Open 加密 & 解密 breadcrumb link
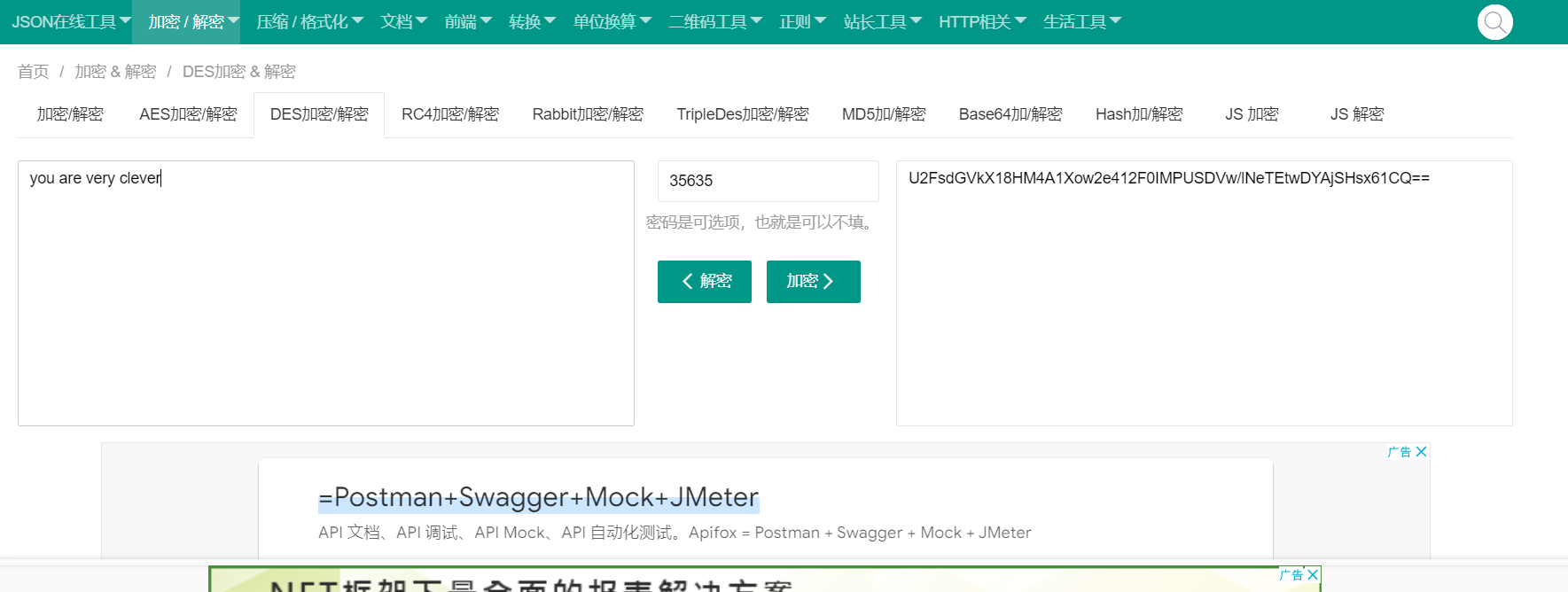Viewport: 1568px width, 592px height. coord(115,72)
